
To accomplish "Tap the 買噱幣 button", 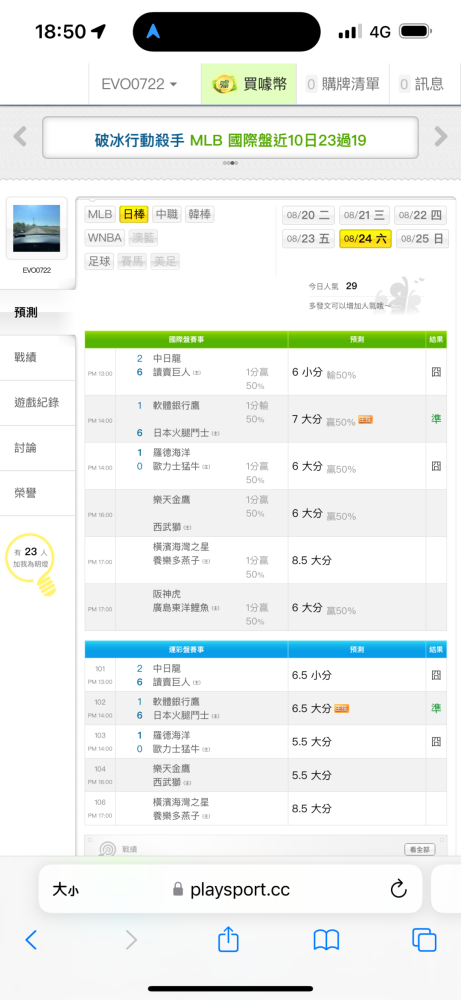I will click(249, 84).
